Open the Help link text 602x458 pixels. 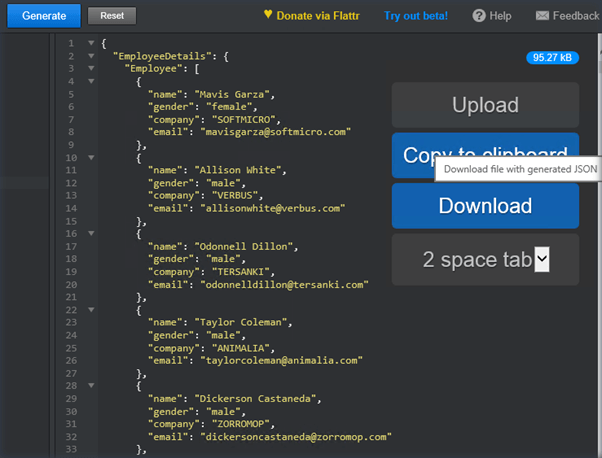tap(500, 16)
